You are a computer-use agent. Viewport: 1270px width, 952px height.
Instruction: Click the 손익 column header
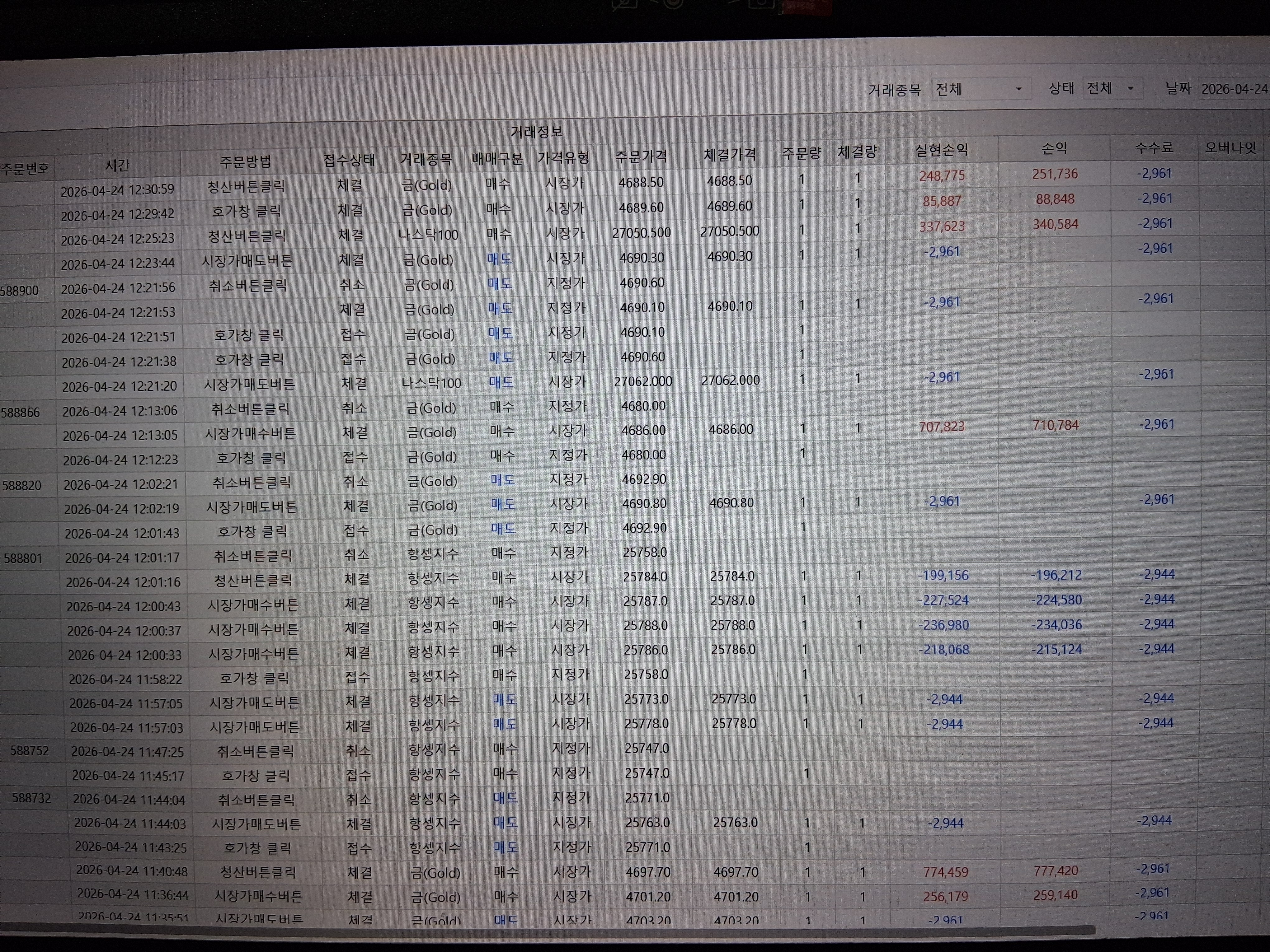pyautogui.click(x=1054, y=149)
